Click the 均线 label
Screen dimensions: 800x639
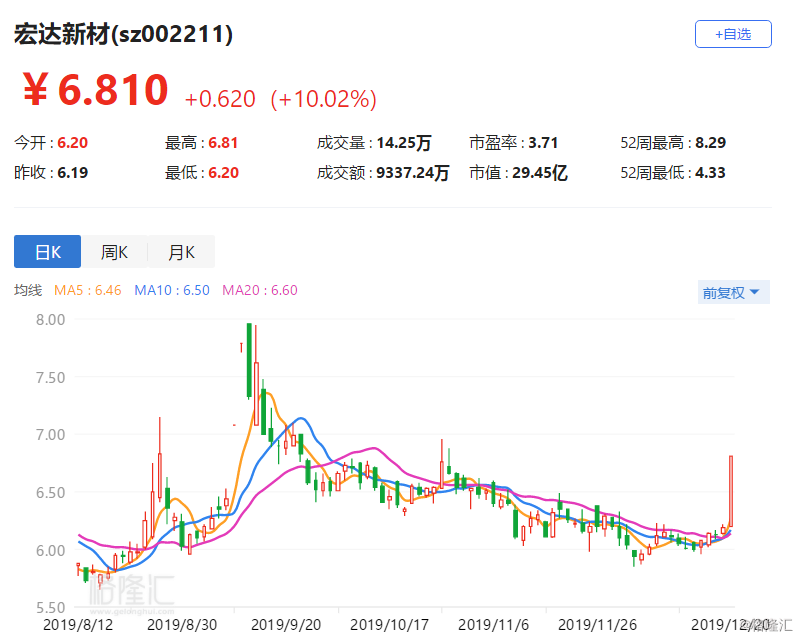(28, 290)
